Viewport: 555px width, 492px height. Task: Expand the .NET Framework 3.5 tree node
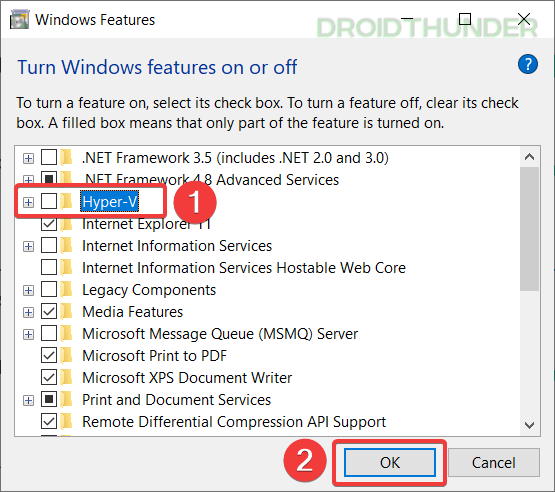pos(28,158)
